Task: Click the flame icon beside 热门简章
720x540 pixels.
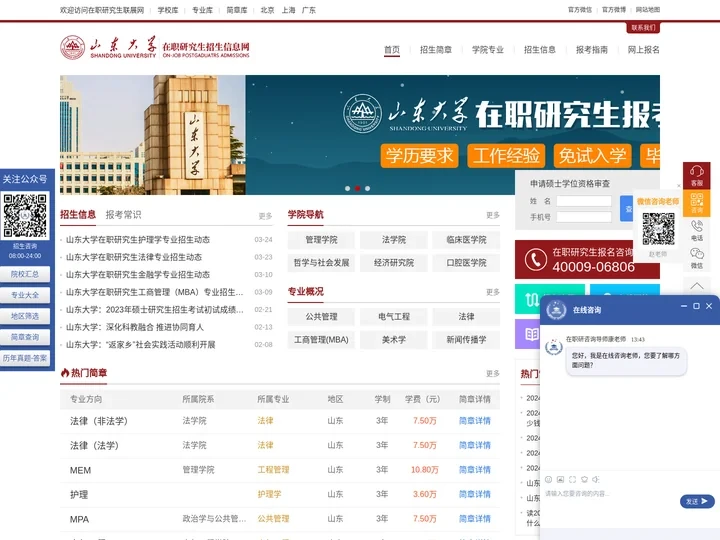Action: click(65, 372)
